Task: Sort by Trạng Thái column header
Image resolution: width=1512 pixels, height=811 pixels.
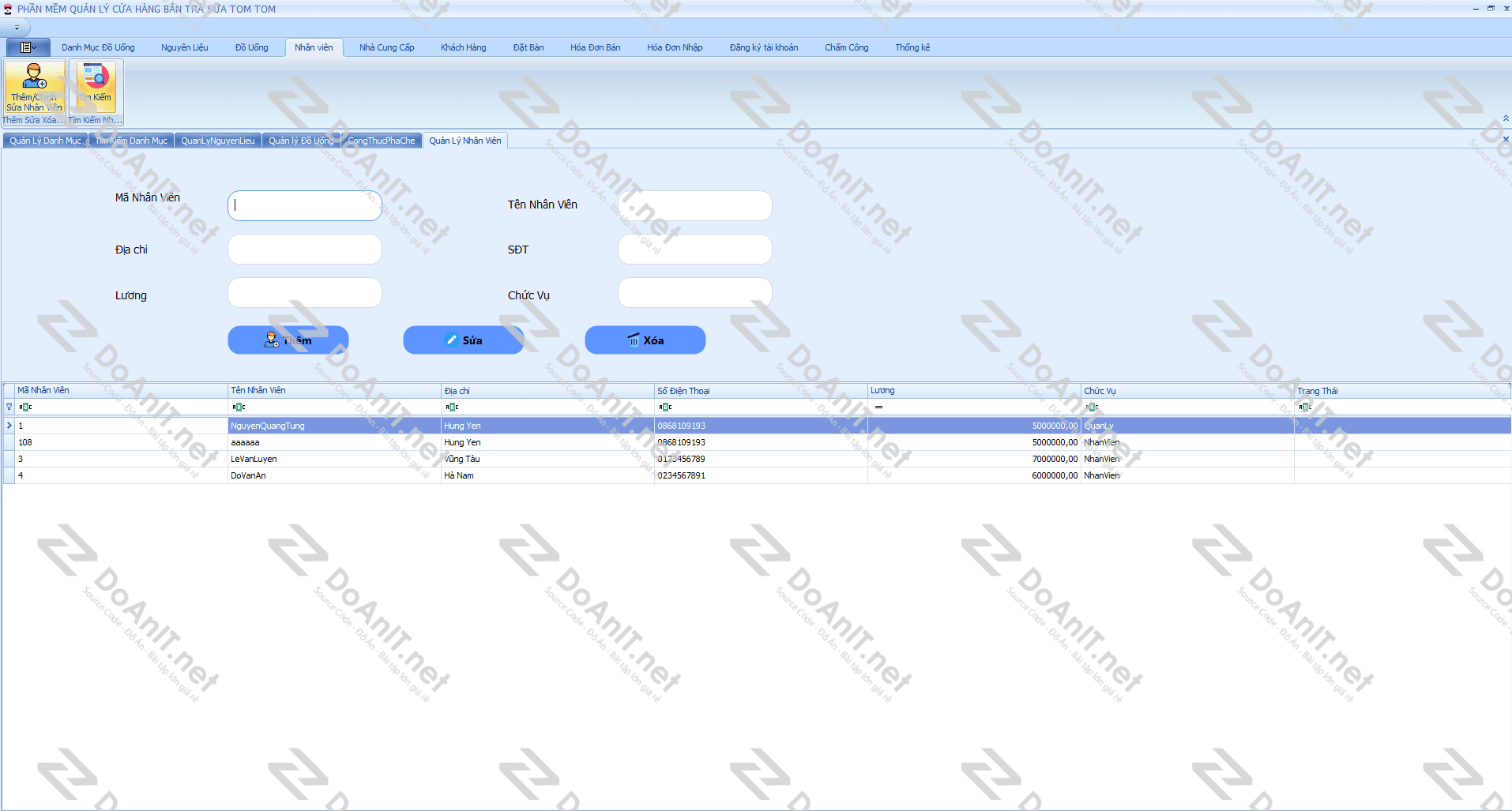Action: point(1402,391)
